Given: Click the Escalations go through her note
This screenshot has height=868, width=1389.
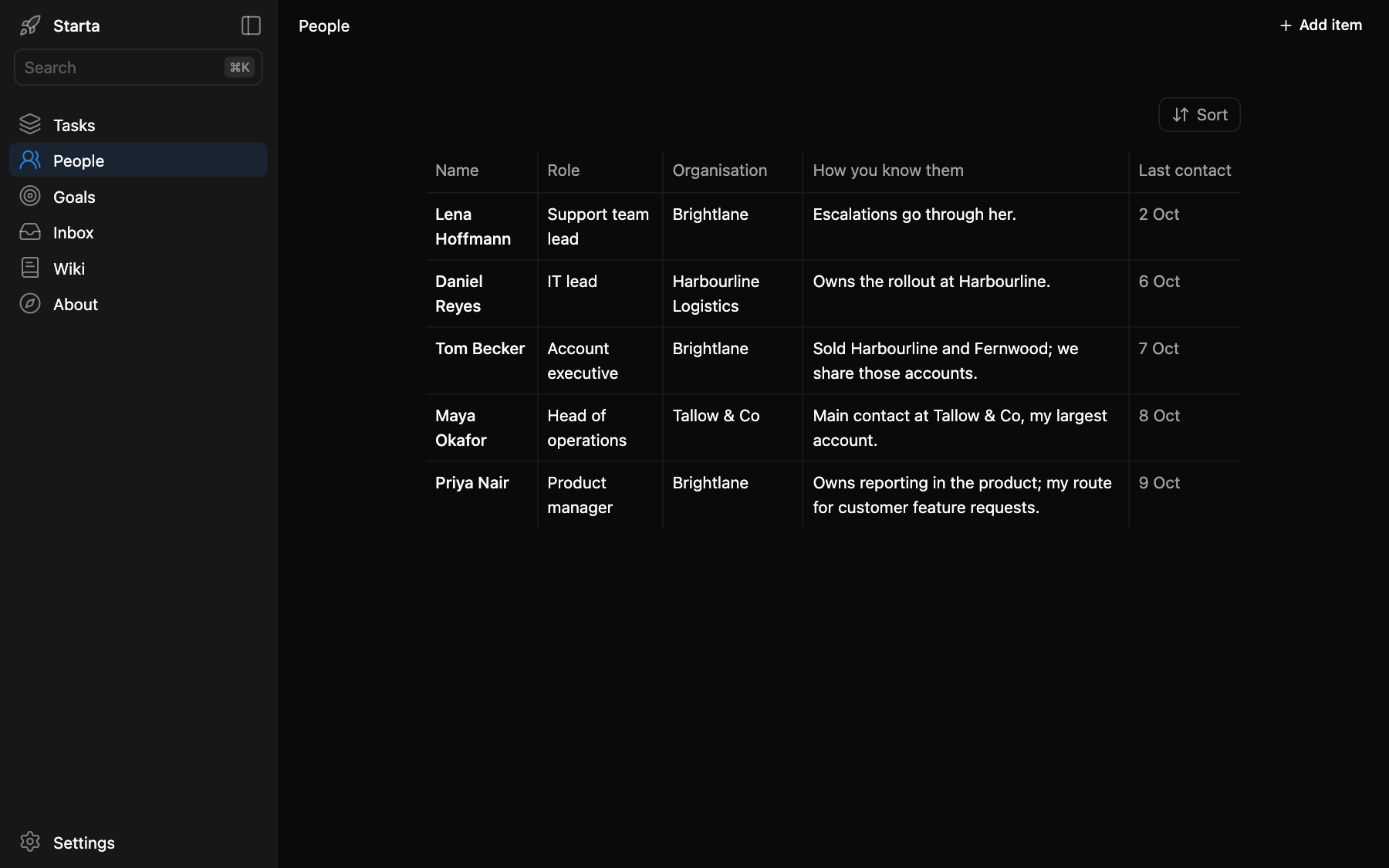Looking at the screenshot, I should [x=914, y=214].
